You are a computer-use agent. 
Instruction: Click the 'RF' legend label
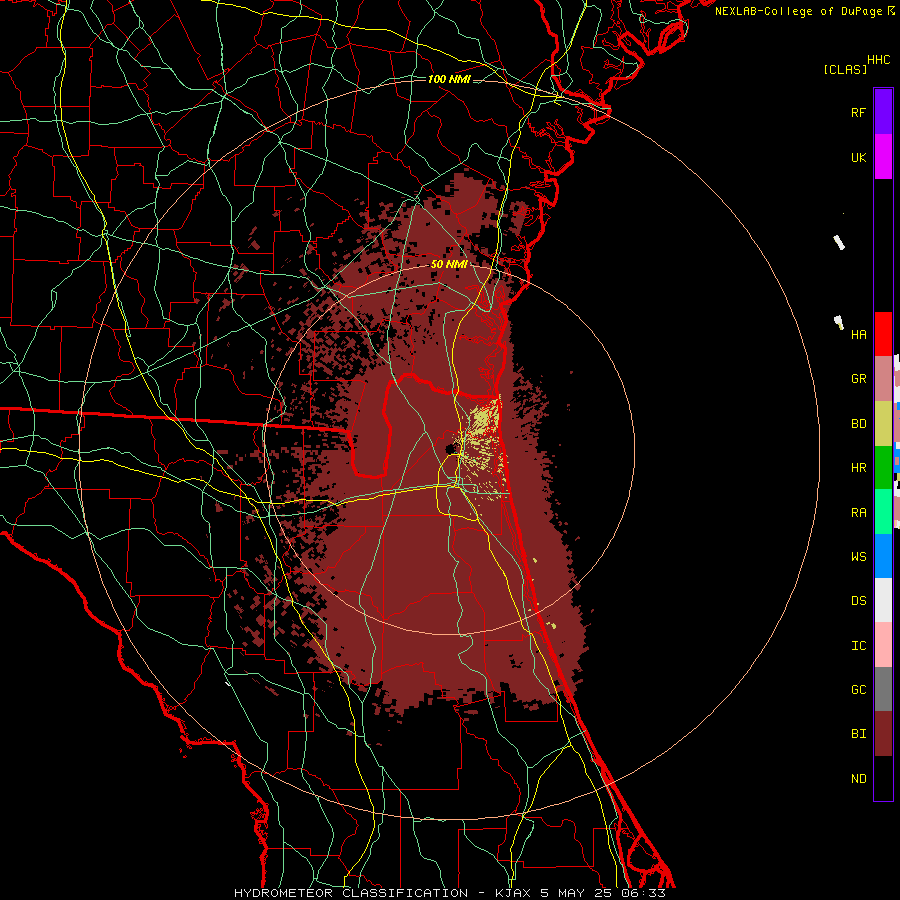pyautogui.click(x=858, y=112)
